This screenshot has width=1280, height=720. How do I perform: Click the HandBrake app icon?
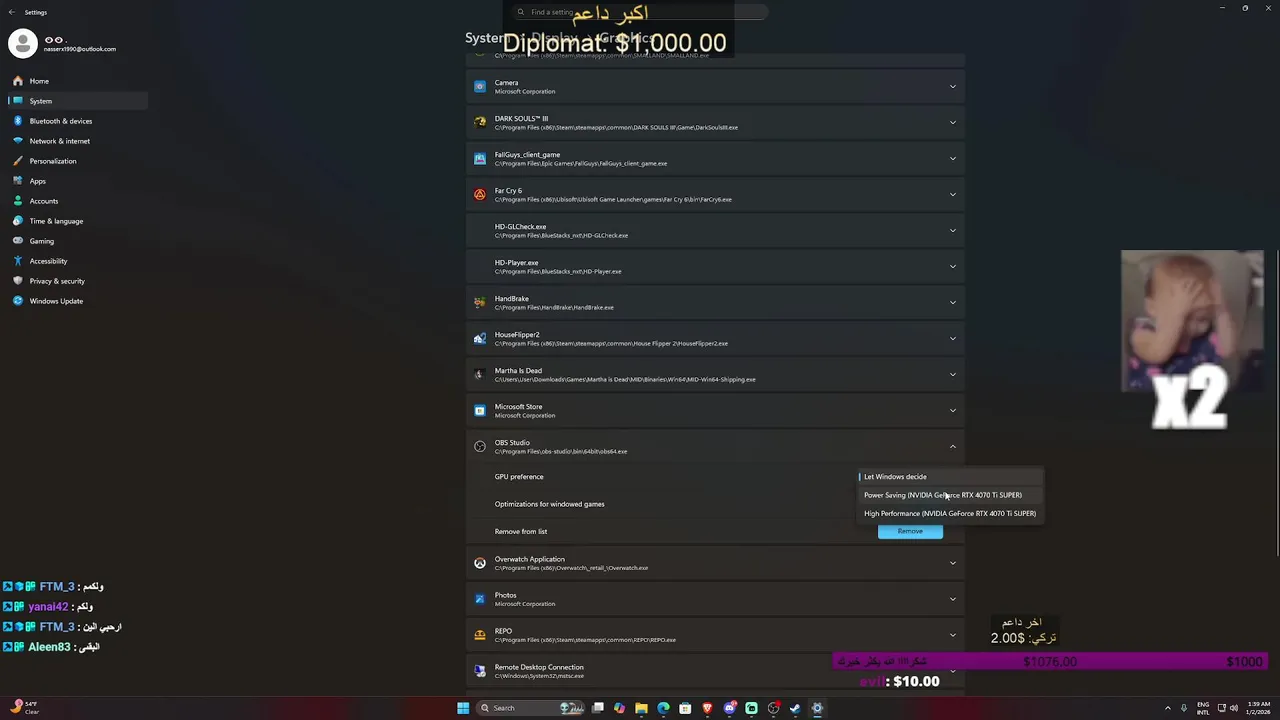pos(480,303)
